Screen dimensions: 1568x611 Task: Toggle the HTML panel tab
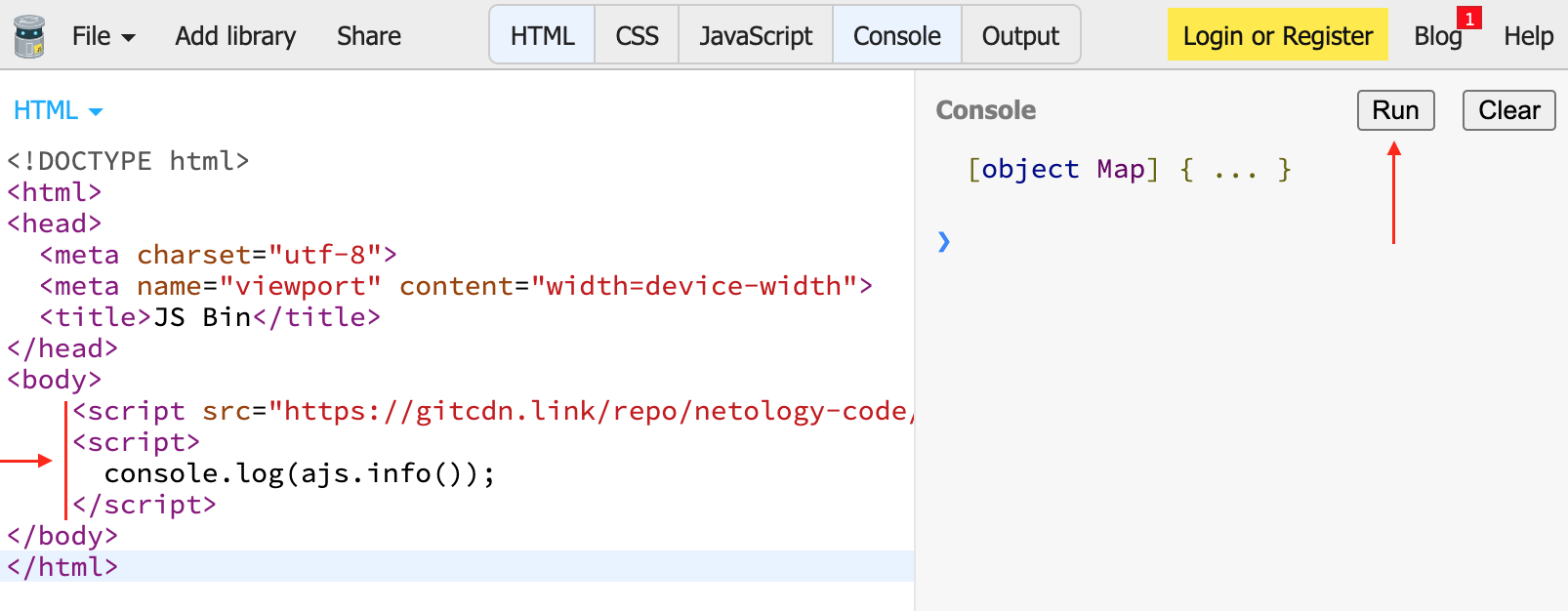[x=542, y=35]
